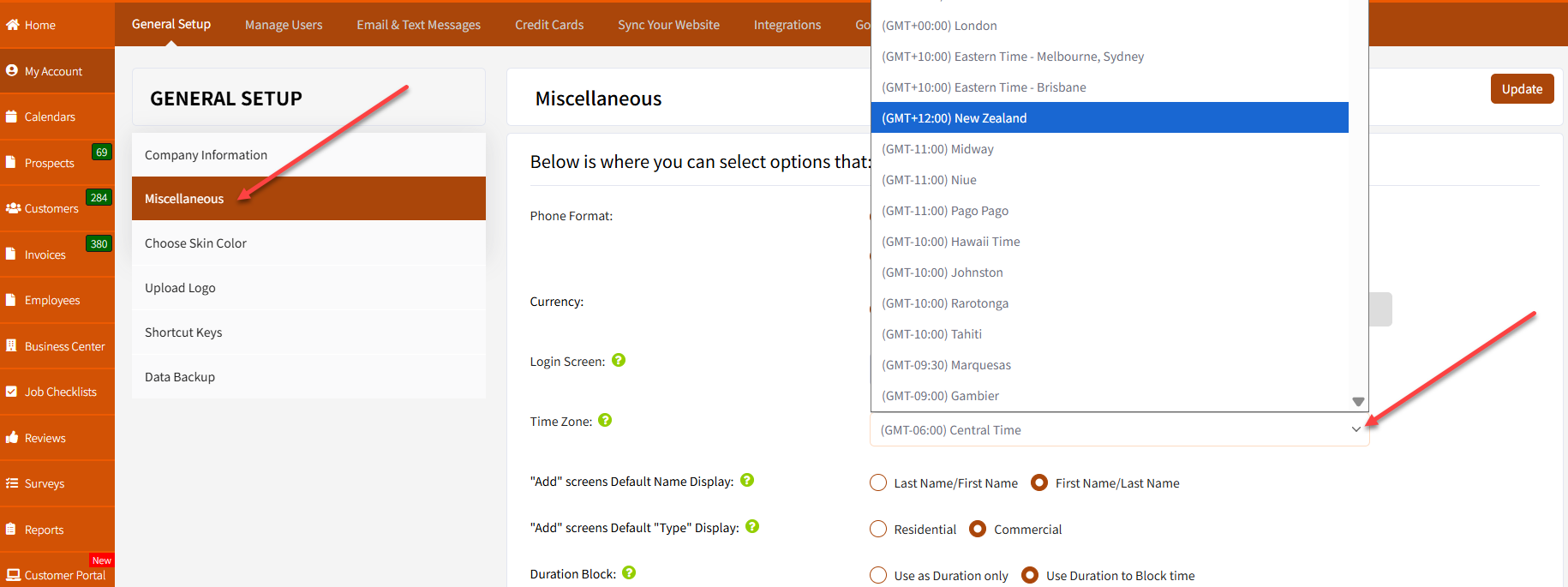Select Last Name/First Name radio button
This screenshot has height=587, width=1568.
point(878,482)
